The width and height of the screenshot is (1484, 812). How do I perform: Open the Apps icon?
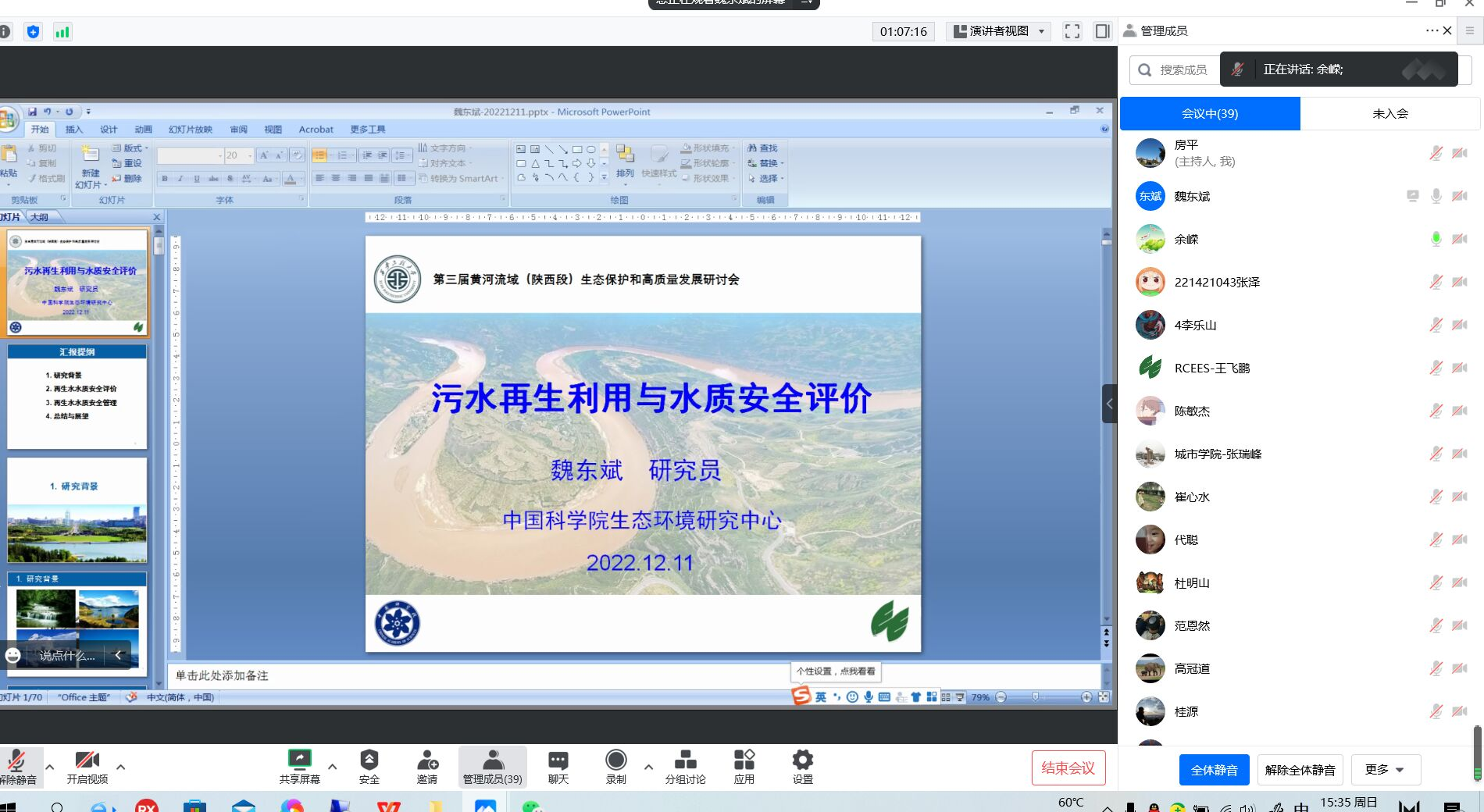[744, 760]
